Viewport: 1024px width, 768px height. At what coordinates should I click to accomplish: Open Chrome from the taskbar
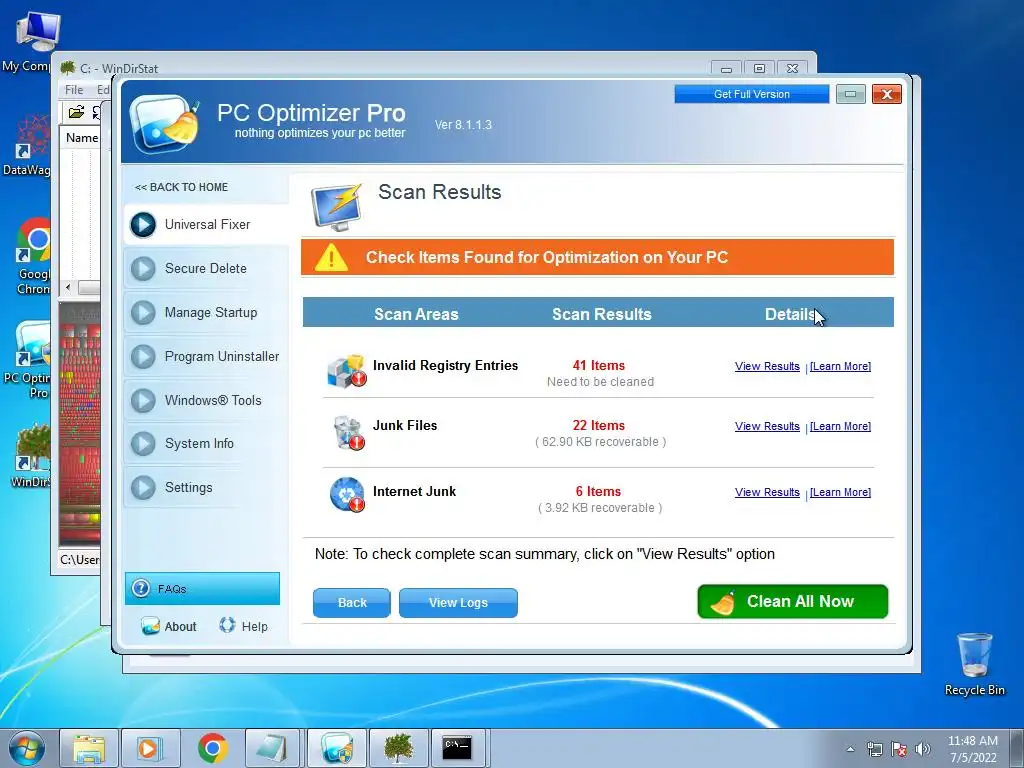coord(212,748)
